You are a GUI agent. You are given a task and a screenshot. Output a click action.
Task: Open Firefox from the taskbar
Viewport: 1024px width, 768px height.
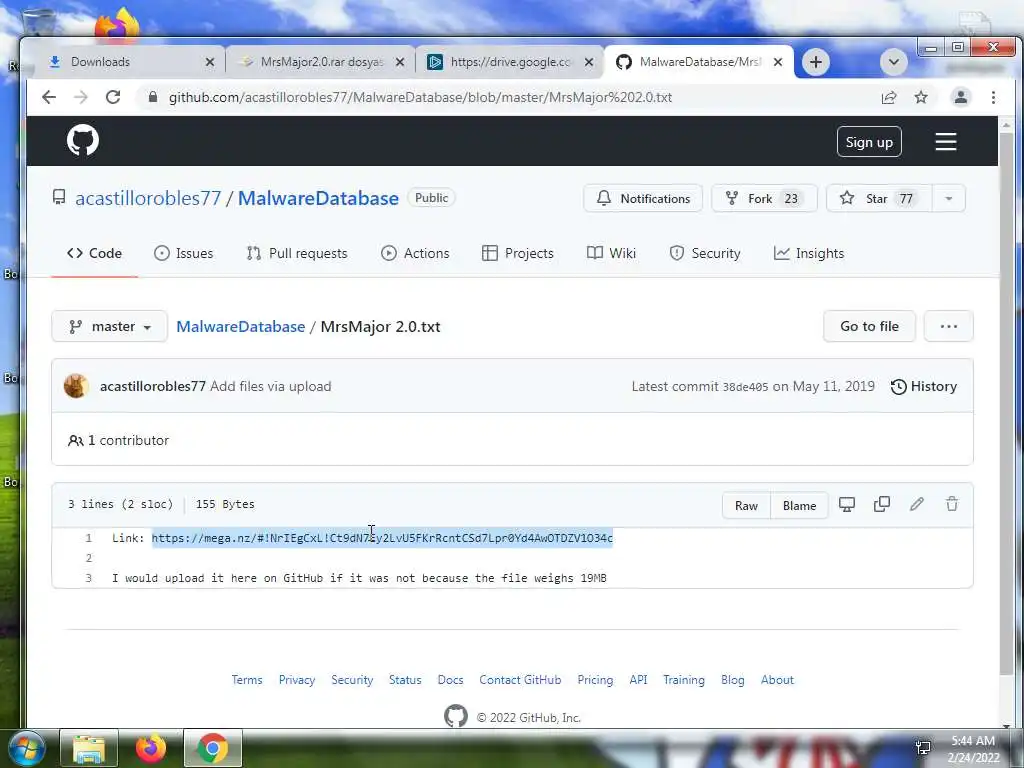click(151, 748)
